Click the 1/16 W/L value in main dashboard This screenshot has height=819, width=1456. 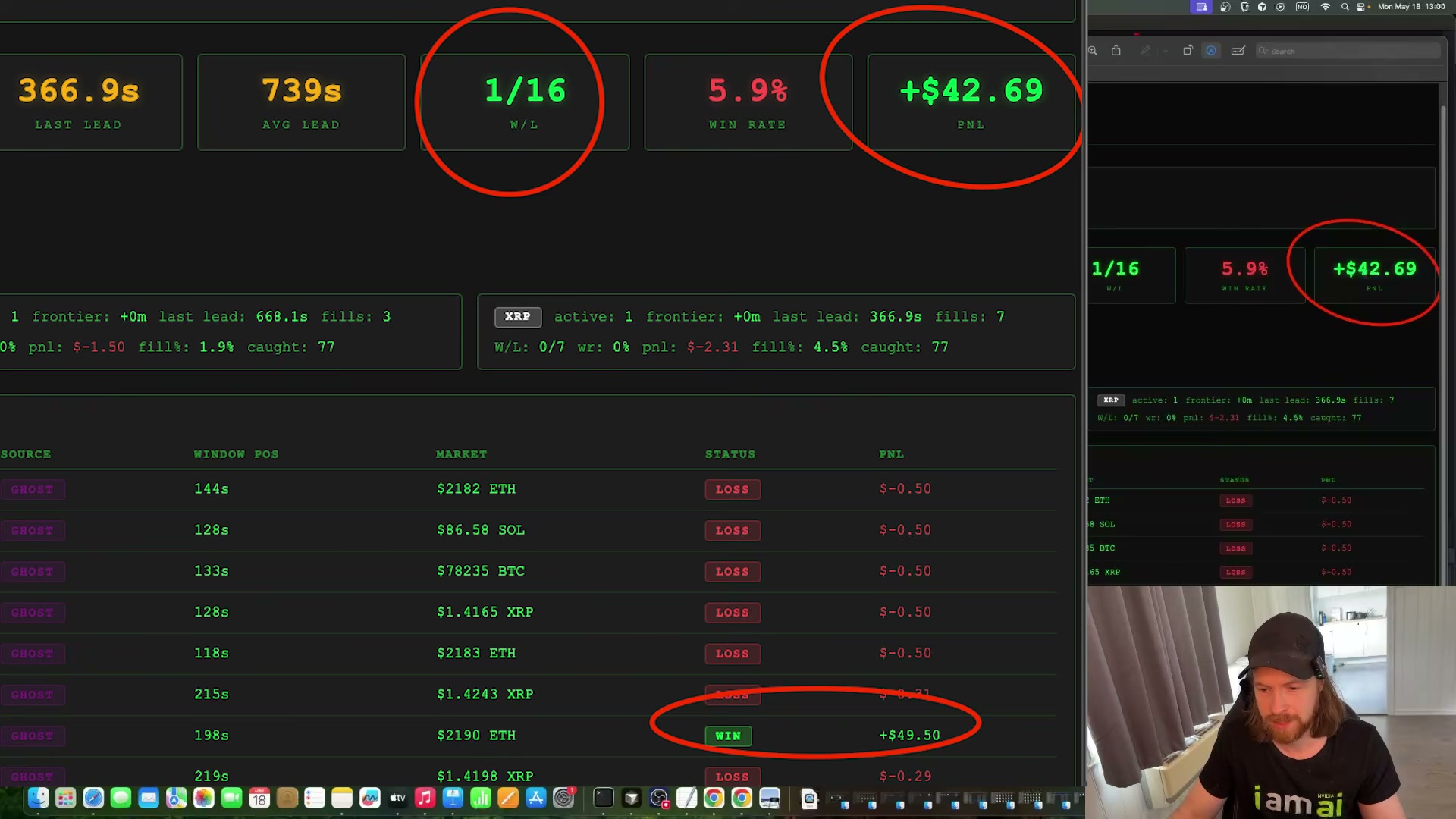point(525,90)
